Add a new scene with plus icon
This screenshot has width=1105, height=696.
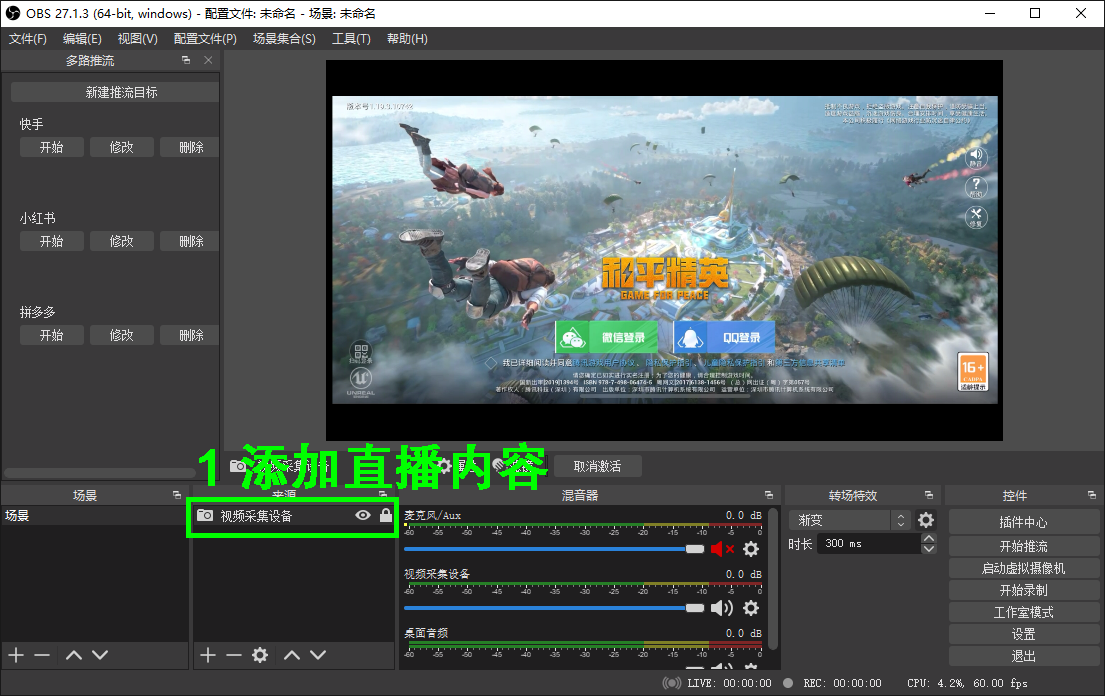click(16, 655)
